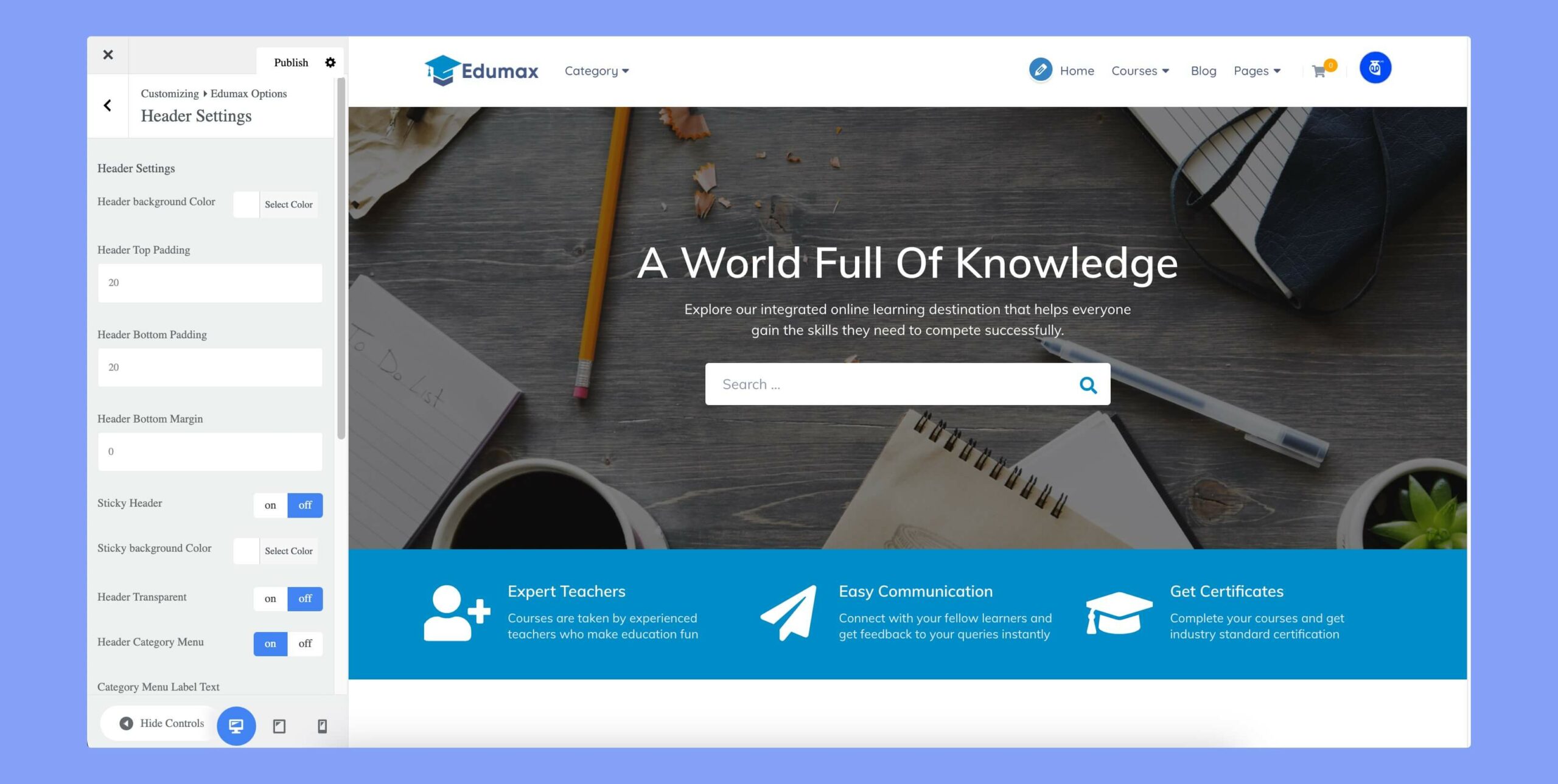Open Edumax Options in customizer breadcrumb
Screen dimensions: 1558x784
pyautogui.click(x=248, y=92)
